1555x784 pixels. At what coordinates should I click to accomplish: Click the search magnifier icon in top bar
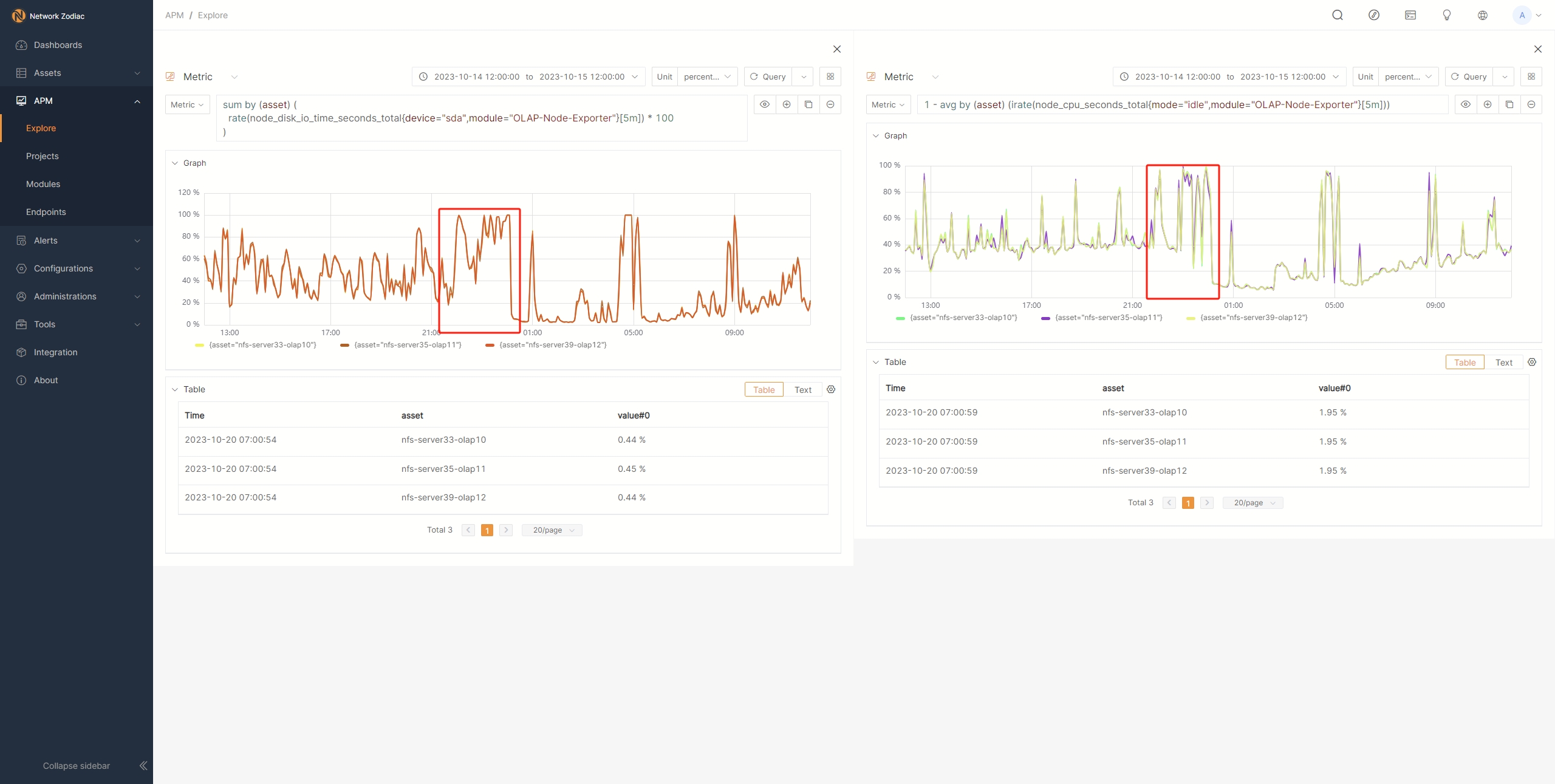[x=1337, y=15]
